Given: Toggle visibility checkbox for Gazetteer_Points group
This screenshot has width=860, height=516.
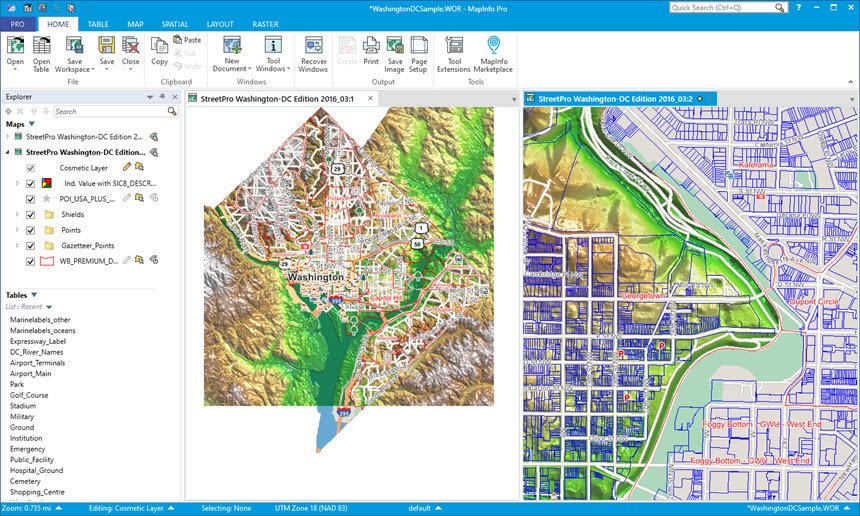Looking at the screenshot, I should pyautogui.click(x=31, y=246).
